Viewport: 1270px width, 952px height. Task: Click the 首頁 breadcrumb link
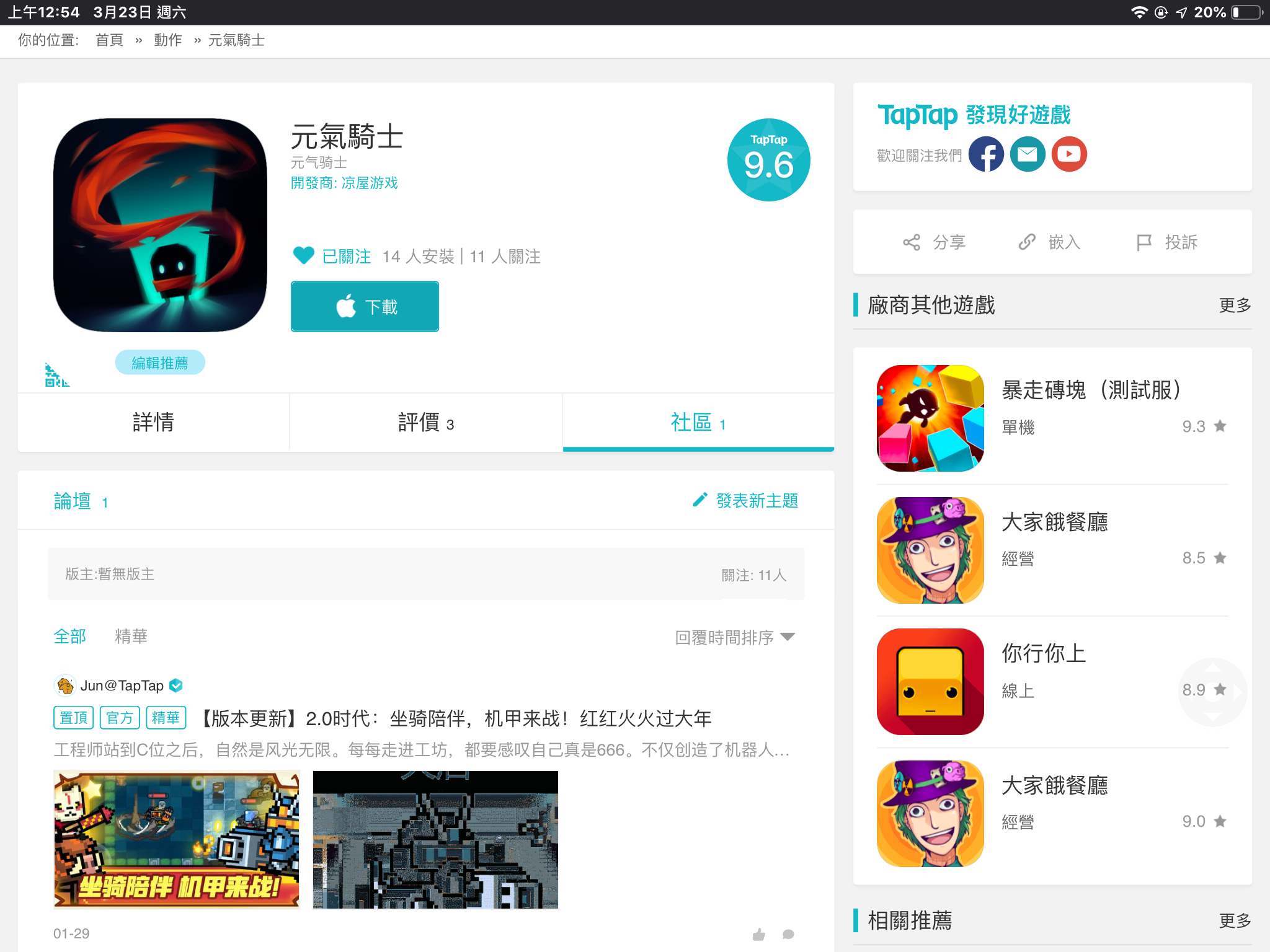click(109, 40)
